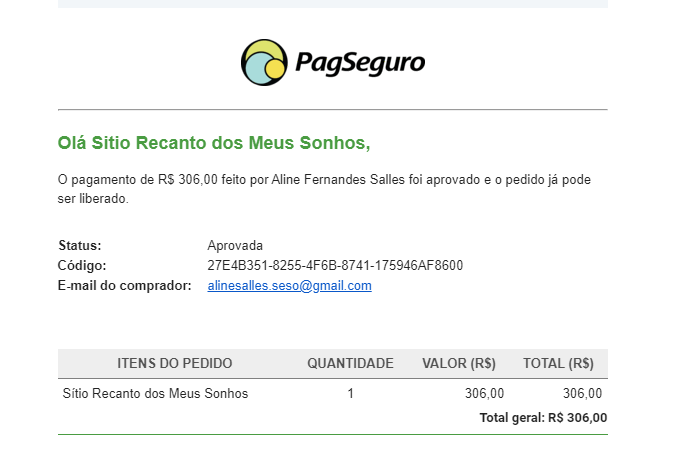Open the alinesalles.seso@gmail.com email link
Screen dimensions: 677x457
click(289, 286)
